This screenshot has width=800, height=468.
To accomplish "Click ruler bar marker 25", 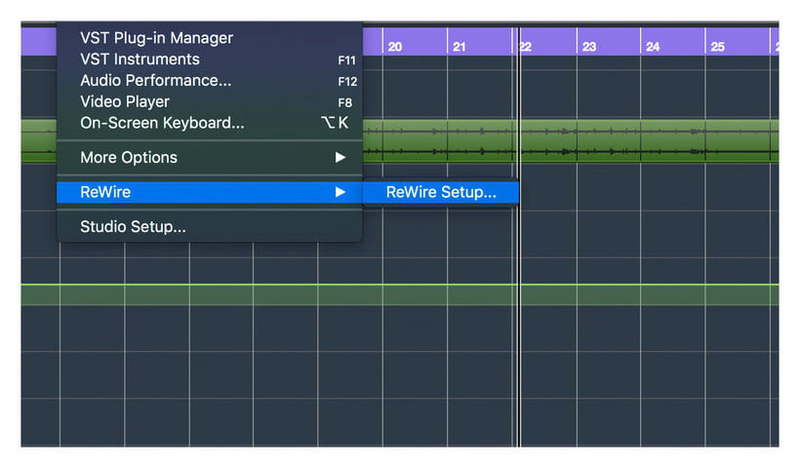I will click(x=717, y=47).
